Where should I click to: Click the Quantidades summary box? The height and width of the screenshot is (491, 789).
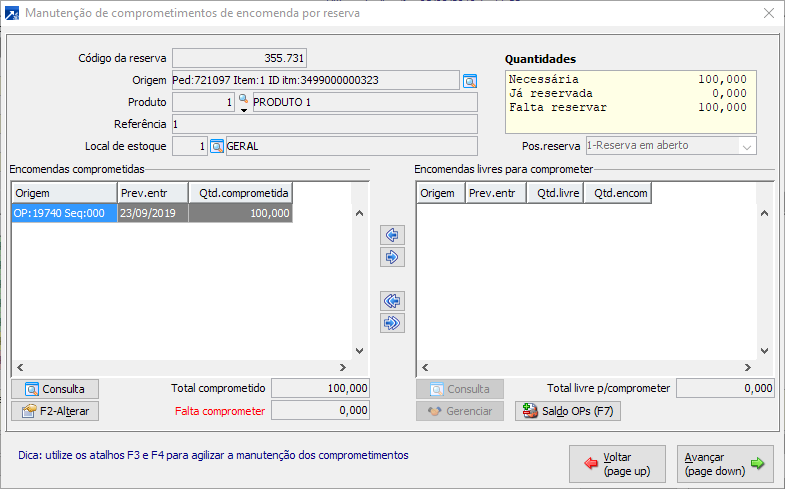pos(630,102)
